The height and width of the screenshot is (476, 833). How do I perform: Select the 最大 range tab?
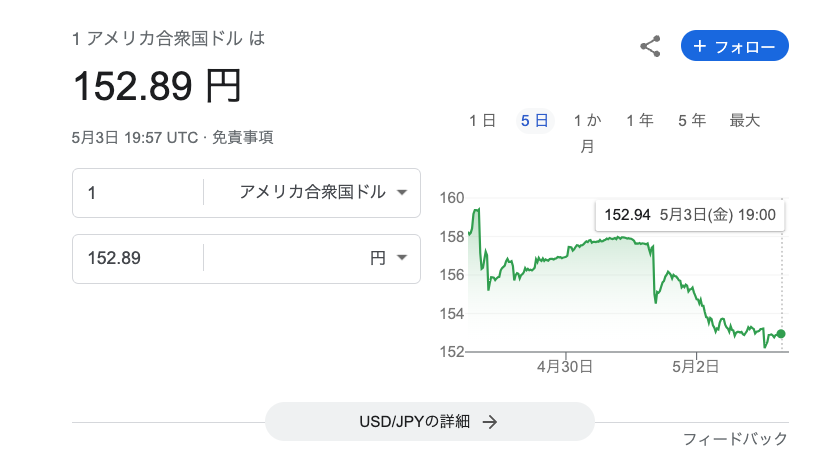tap(744, 121)
